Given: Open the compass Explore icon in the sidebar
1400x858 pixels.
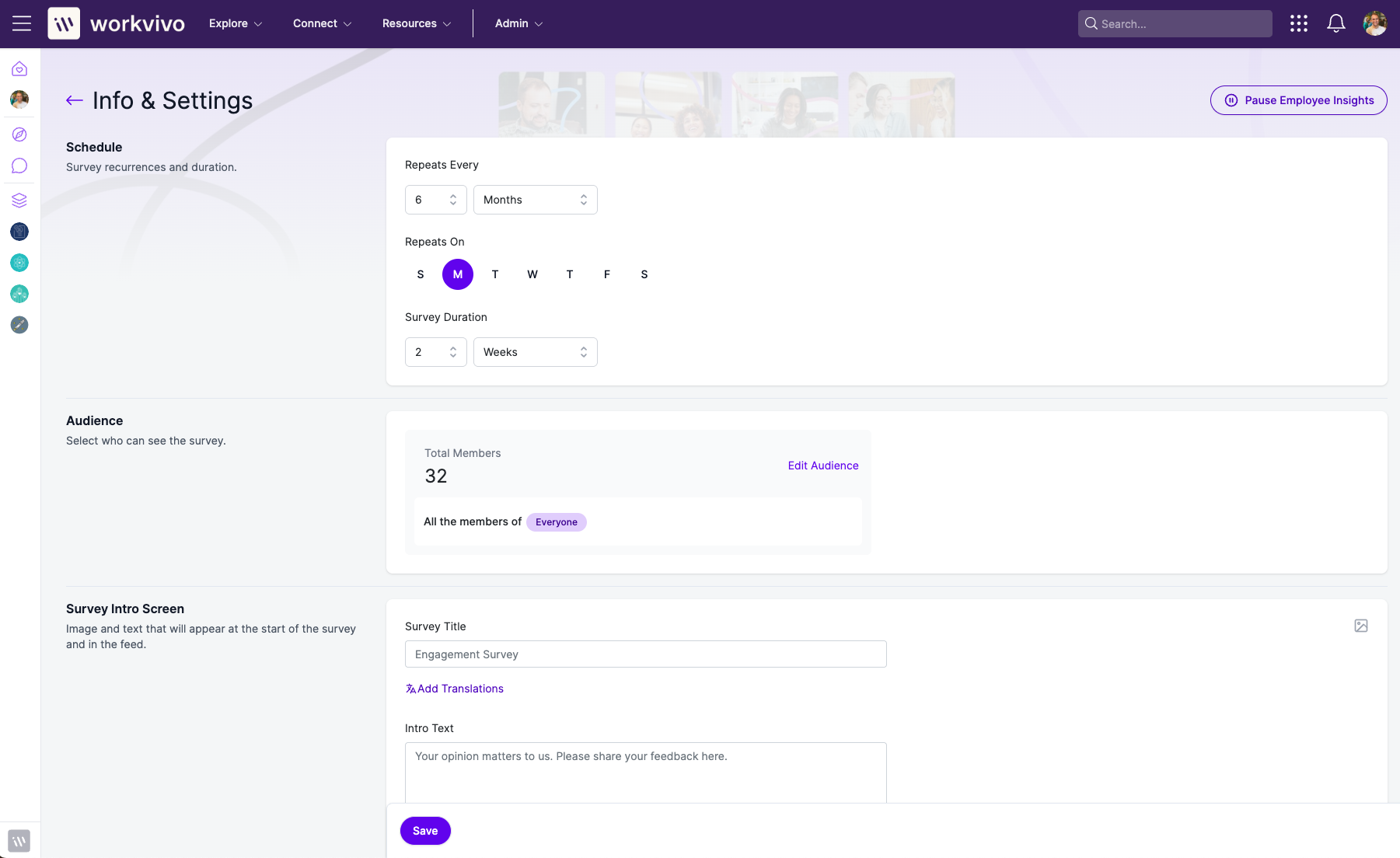Looking at the screenshot, I should 18,134.
